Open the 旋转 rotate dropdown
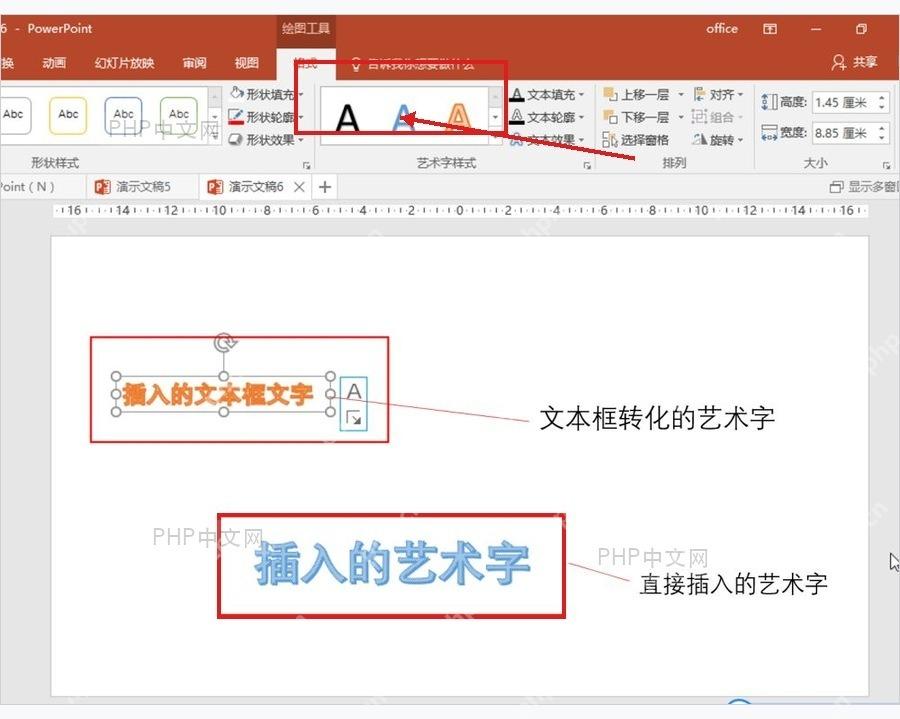Image resolution: width=900 pixels, height=719 pixels. click(719, 140)
